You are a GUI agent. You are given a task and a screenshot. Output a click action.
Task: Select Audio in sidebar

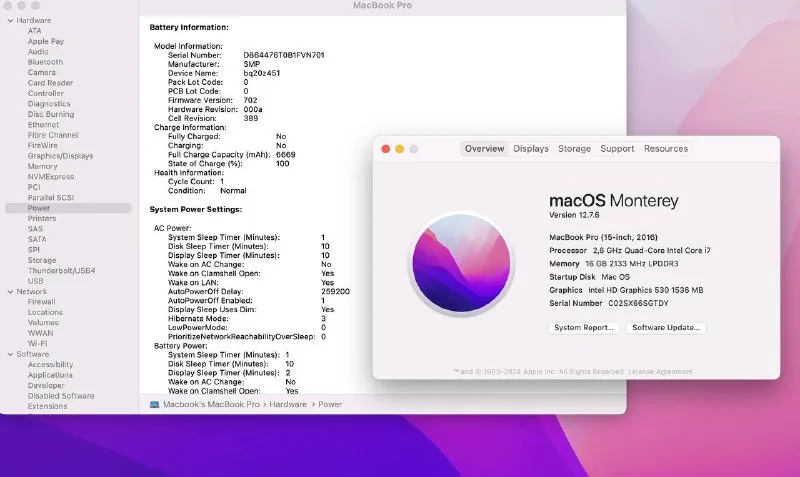38,52
